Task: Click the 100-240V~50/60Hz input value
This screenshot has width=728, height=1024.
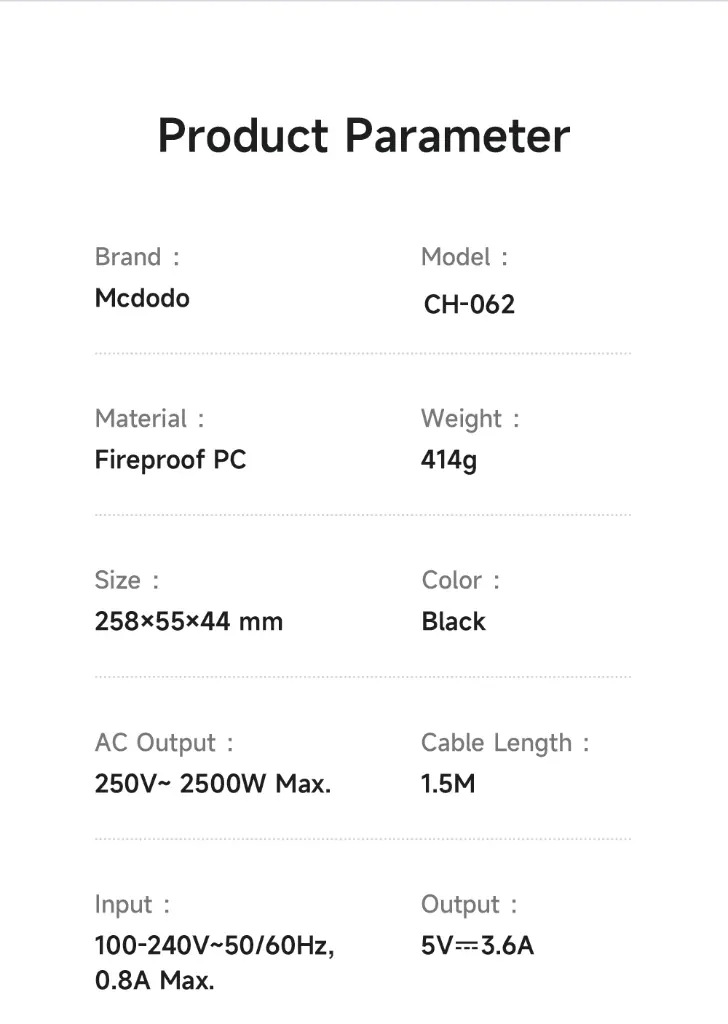Action: point(215,946)
